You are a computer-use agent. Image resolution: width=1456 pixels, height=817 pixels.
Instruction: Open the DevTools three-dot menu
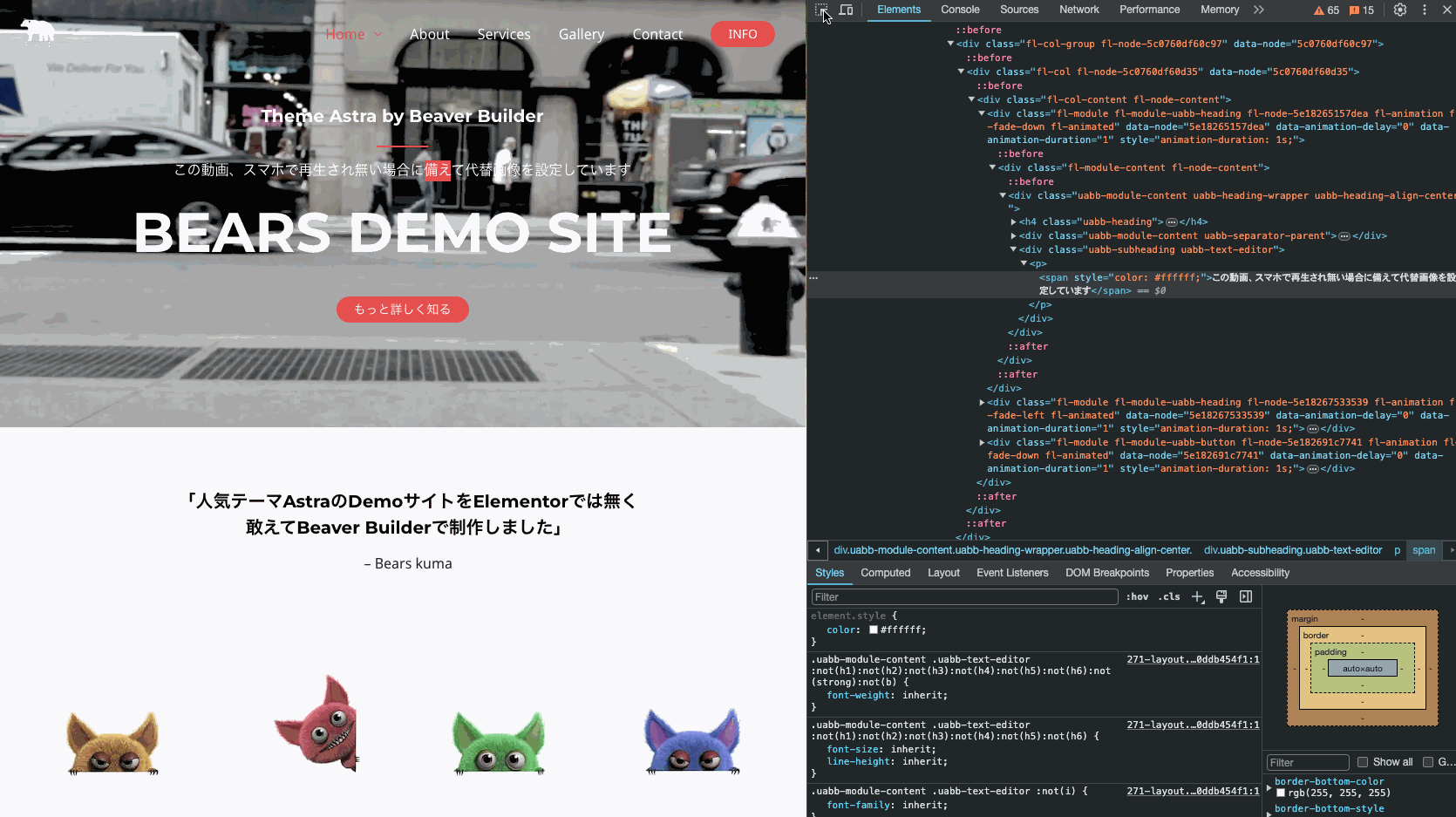point(1425,10)
